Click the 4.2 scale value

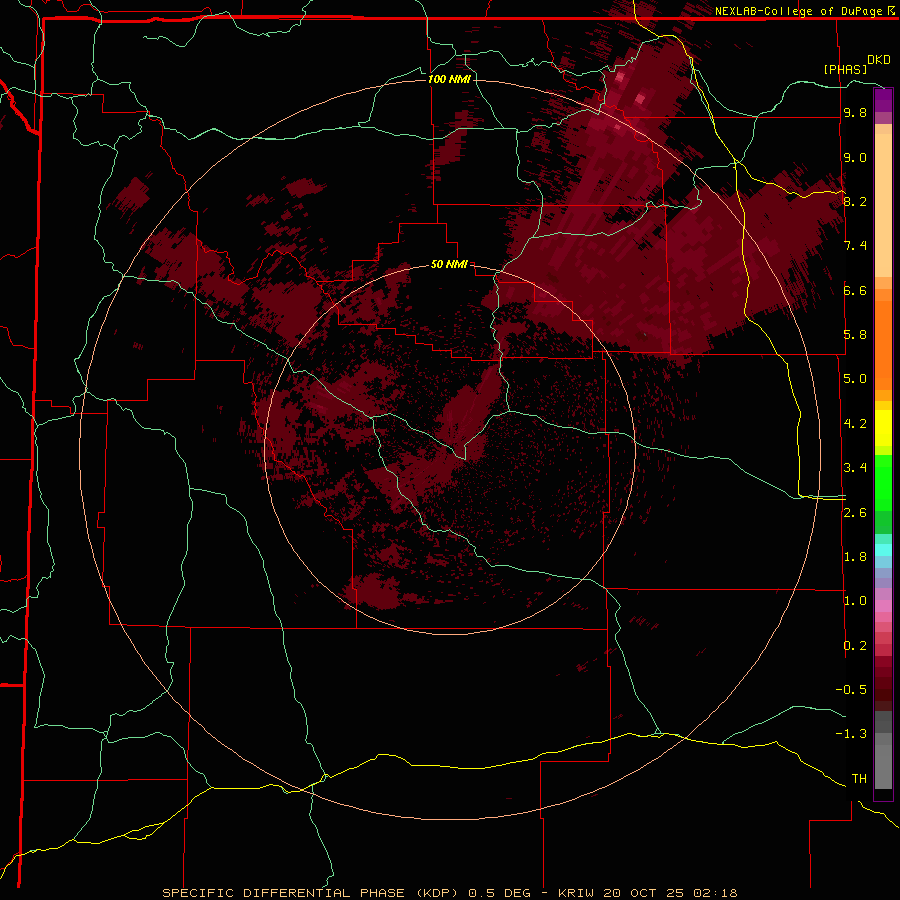855,424
